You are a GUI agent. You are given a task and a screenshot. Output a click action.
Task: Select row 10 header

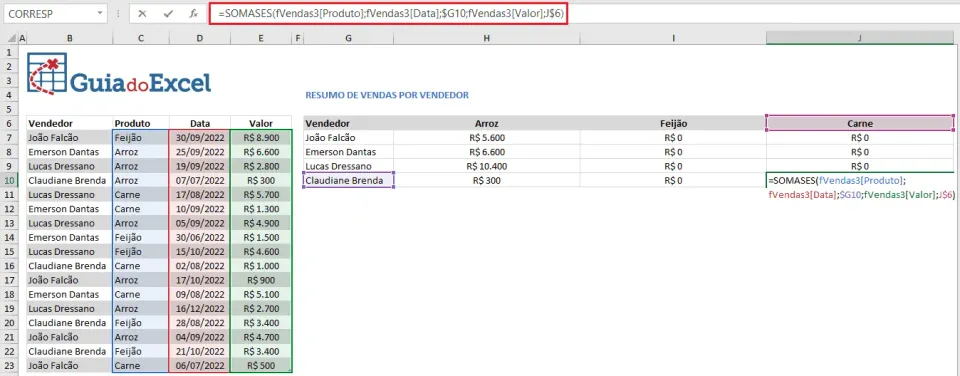tap(9, 181)
